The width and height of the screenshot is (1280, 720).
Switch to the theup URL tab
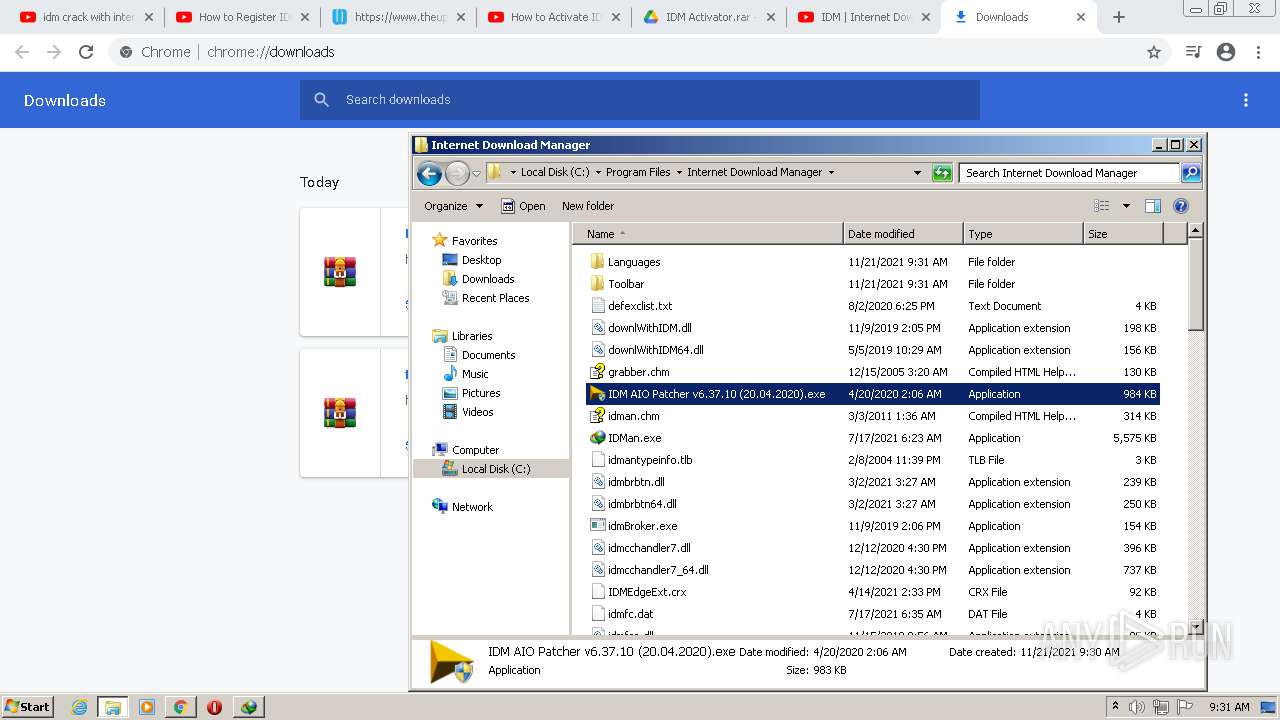click(x=400, y=17)
